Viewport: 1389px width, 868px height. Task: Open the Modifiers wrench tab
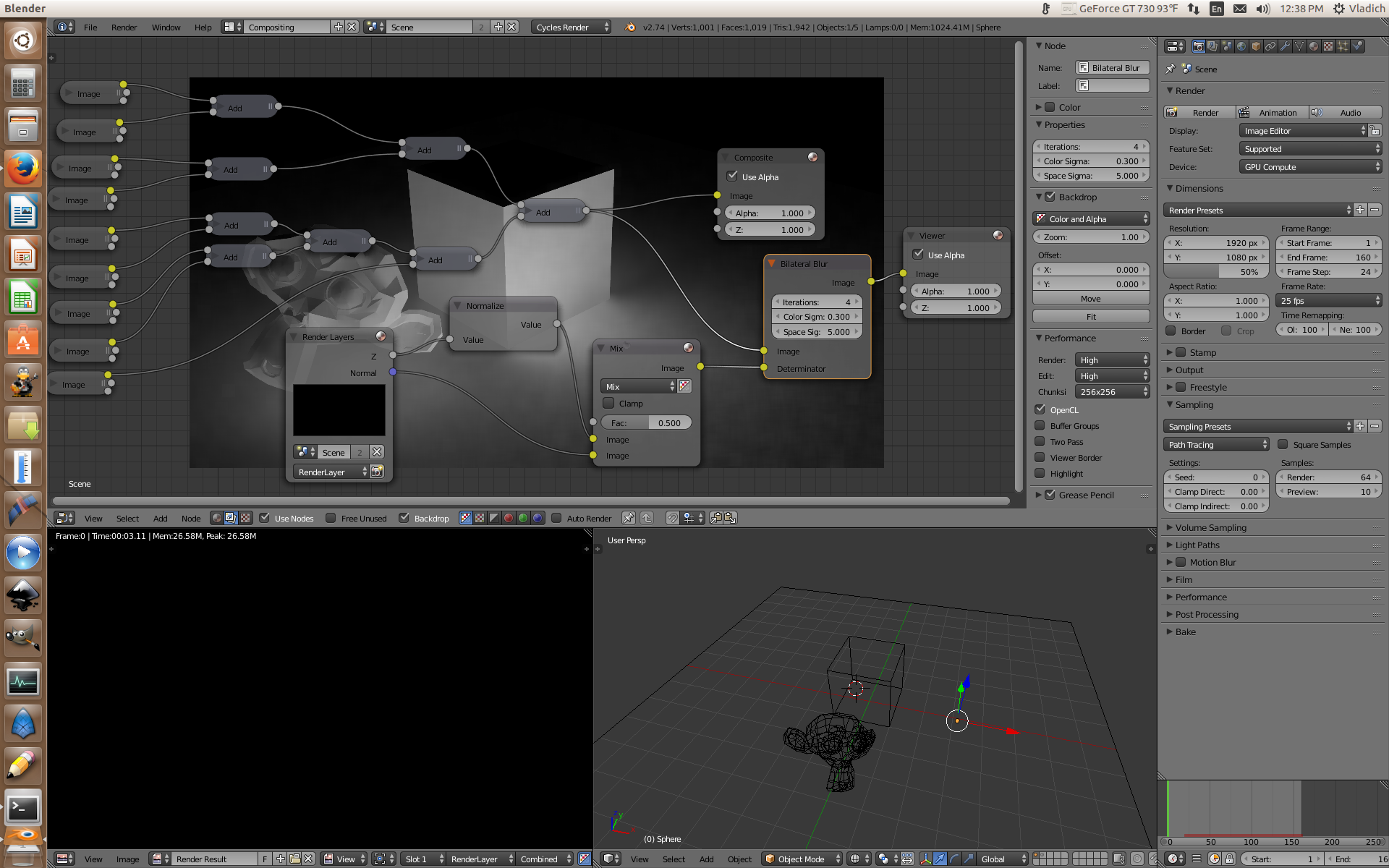pyautogui.click(x=1285, y=46)
